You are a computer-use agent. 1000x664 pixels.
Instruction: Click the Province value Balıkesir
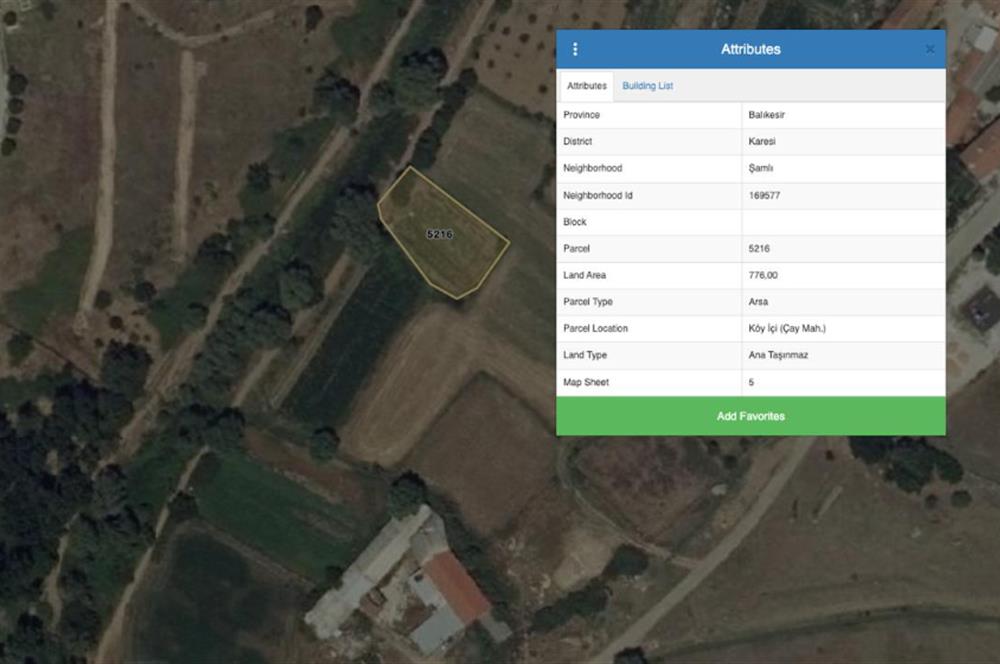tap(767, 115)
